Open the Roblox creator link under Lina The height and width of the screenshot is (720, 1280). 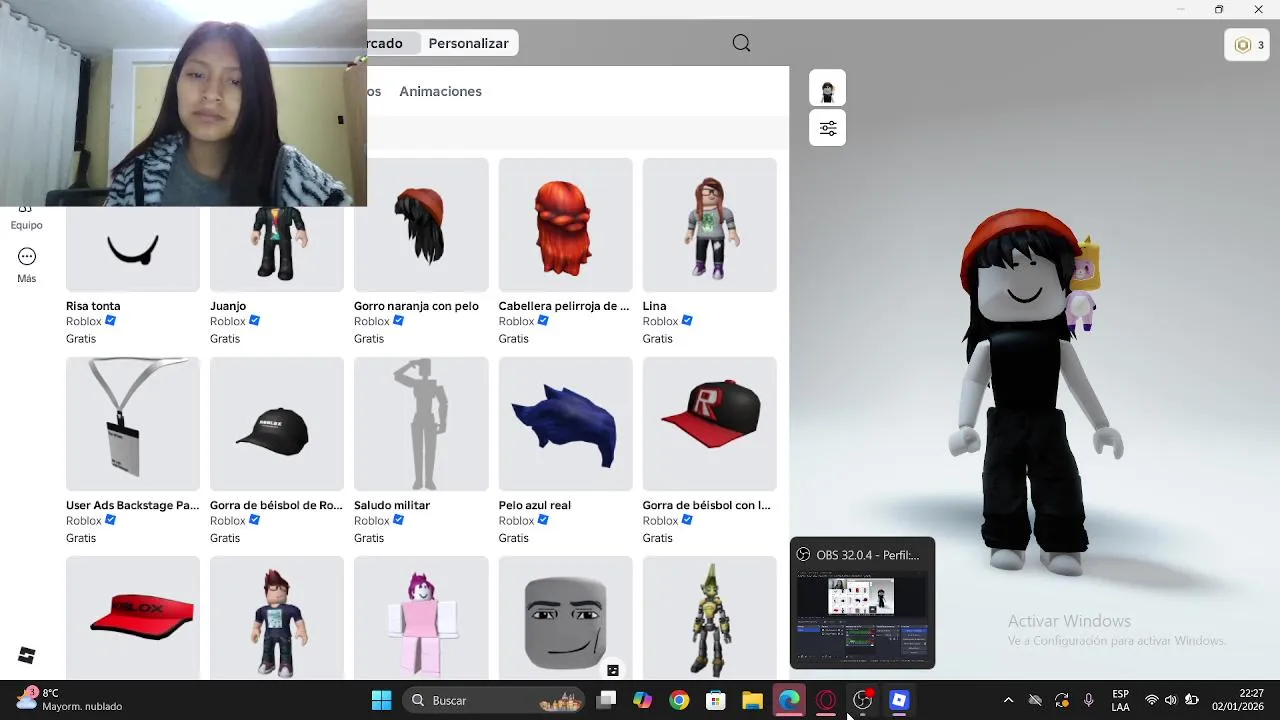tap(660, 321)
